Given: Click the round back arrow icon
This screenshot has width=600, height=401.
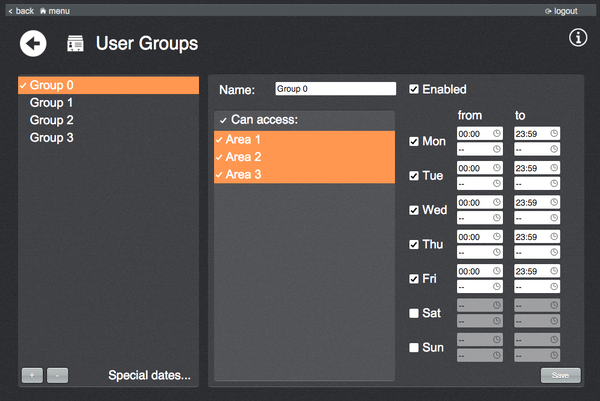Looking at the screenshot, I should coord(33,43).
